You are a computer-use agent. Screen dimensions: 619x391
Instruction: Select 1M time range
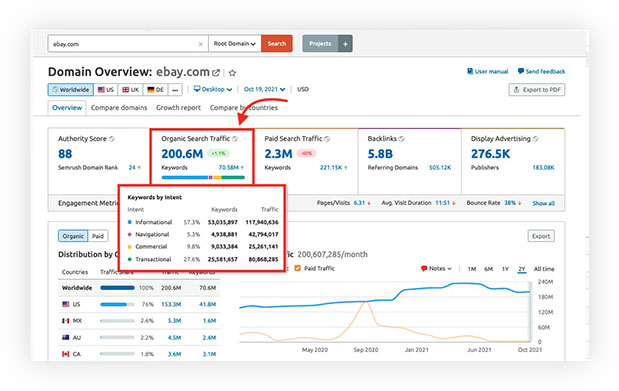(472, 269)
